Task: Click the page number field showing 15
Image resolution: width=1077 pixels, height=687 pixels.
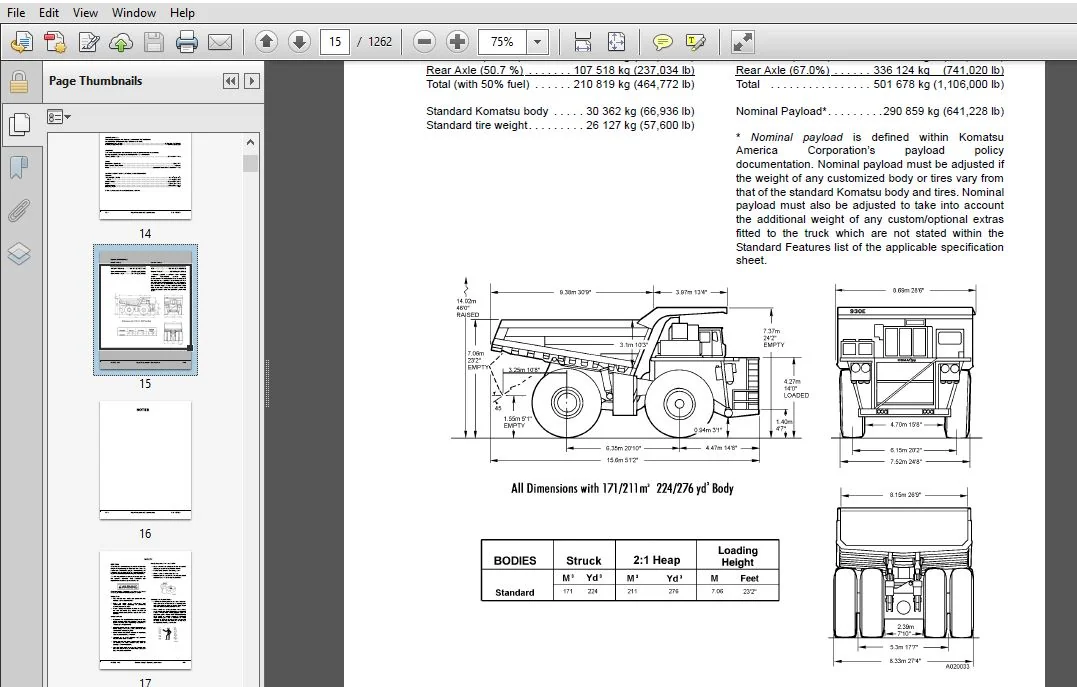Action: tap(335, 42)
